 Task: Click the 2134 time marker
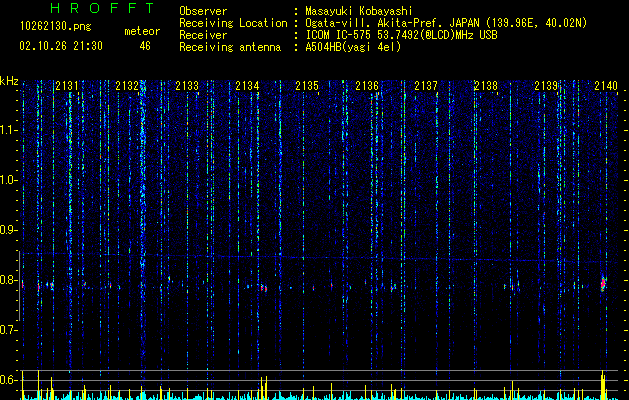pos(247,85)
